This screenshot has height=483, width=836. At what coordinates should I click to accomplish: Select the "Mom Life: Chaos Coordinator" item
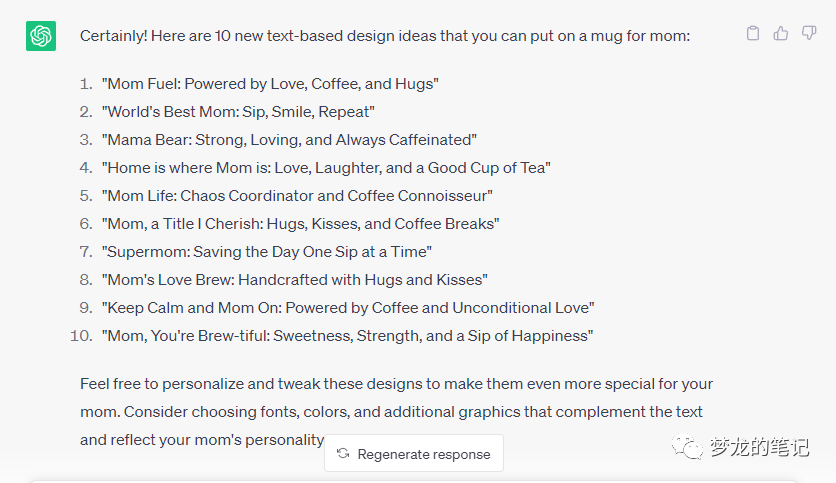(x=297, y=196)
